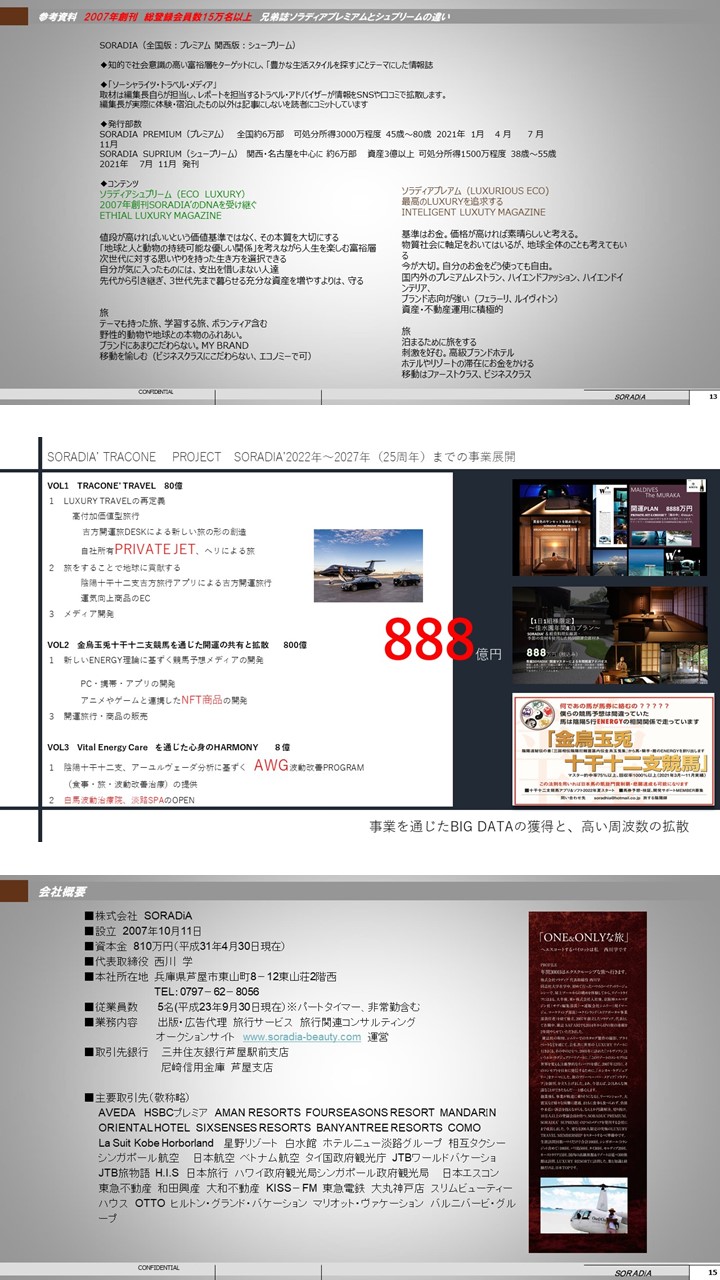Select the VOL1 TRACONE' TRAVEL 80億 line
The image size is (720, 1280).
115,485
